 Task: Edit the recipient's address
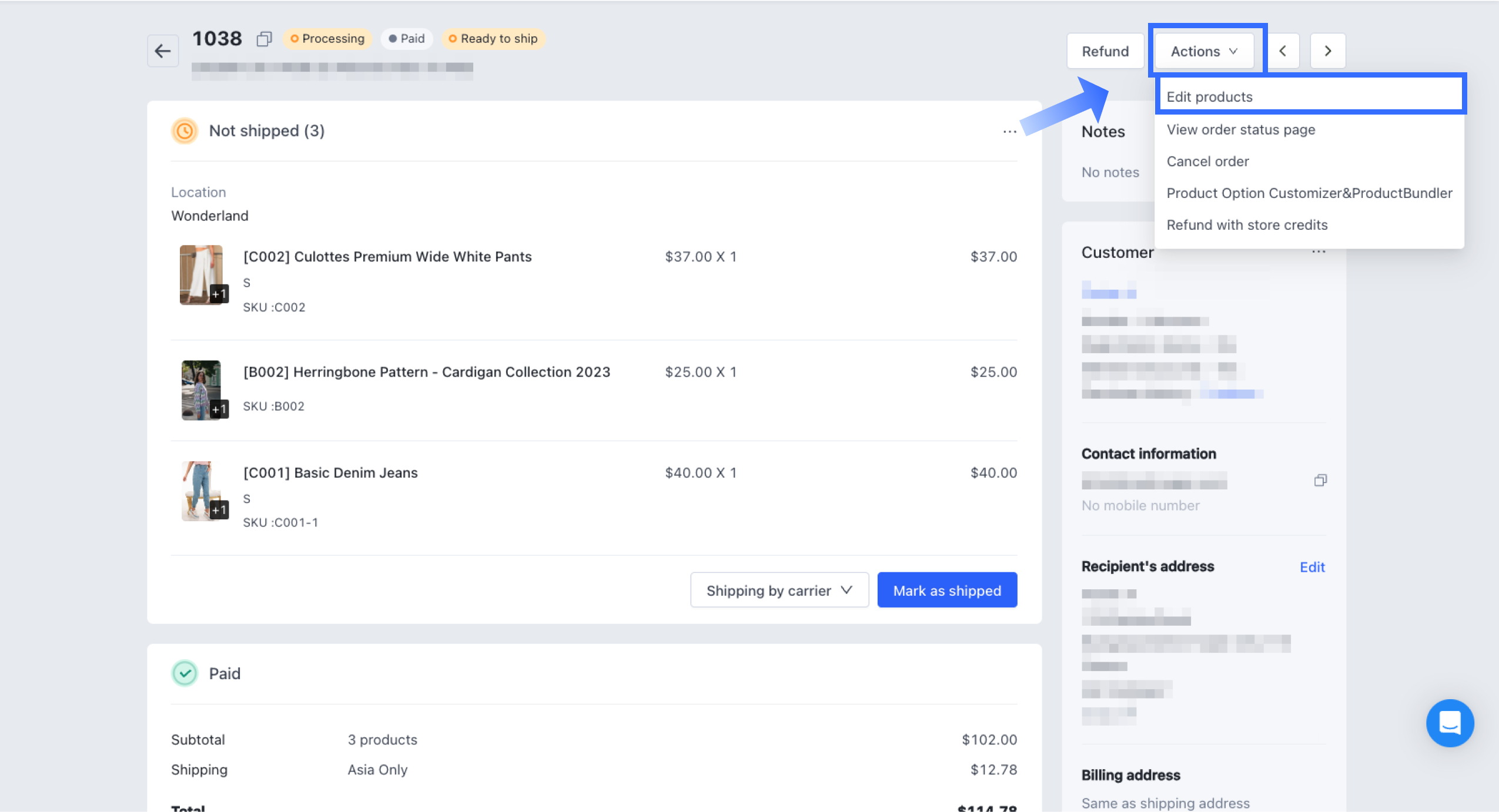1311,567
